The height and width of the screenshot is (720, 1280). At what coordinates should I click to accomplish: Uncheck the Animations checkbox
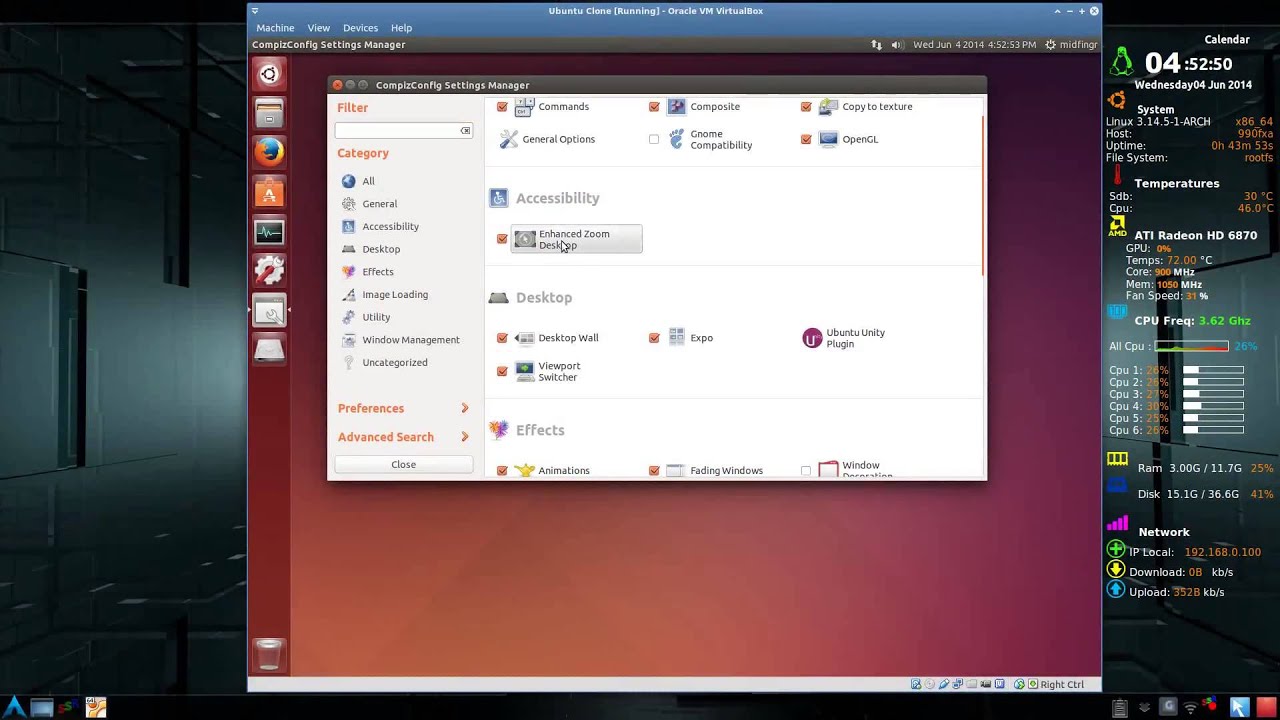pos(502,470)
